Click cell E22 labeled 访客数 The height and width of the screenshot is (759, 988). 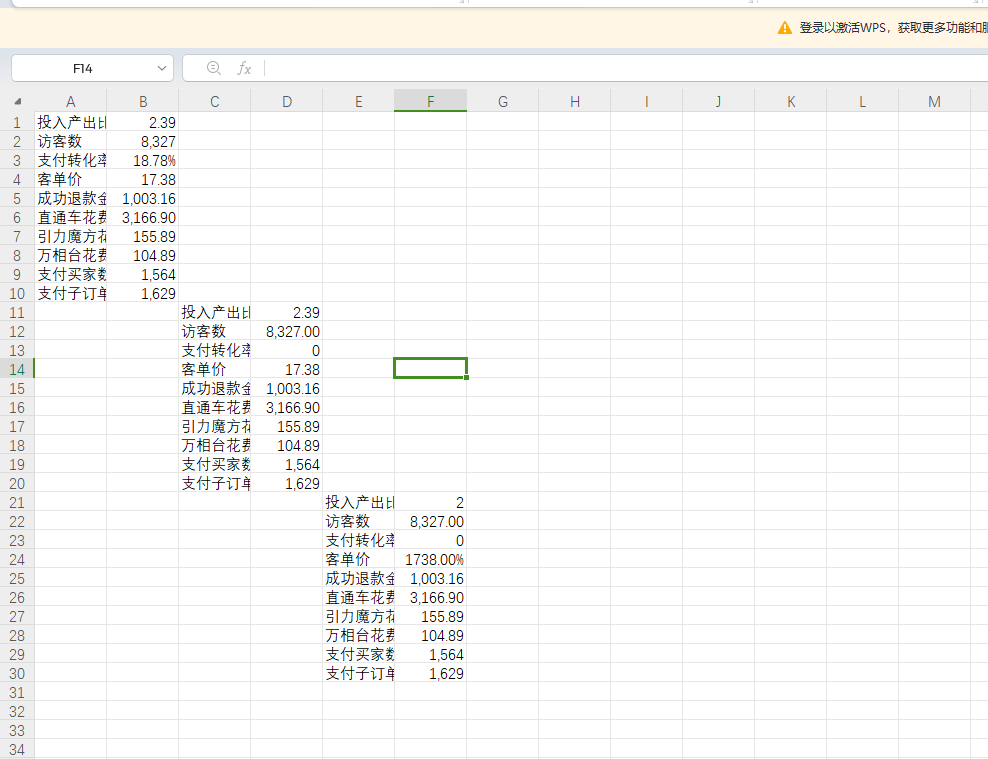pos(358,521)
